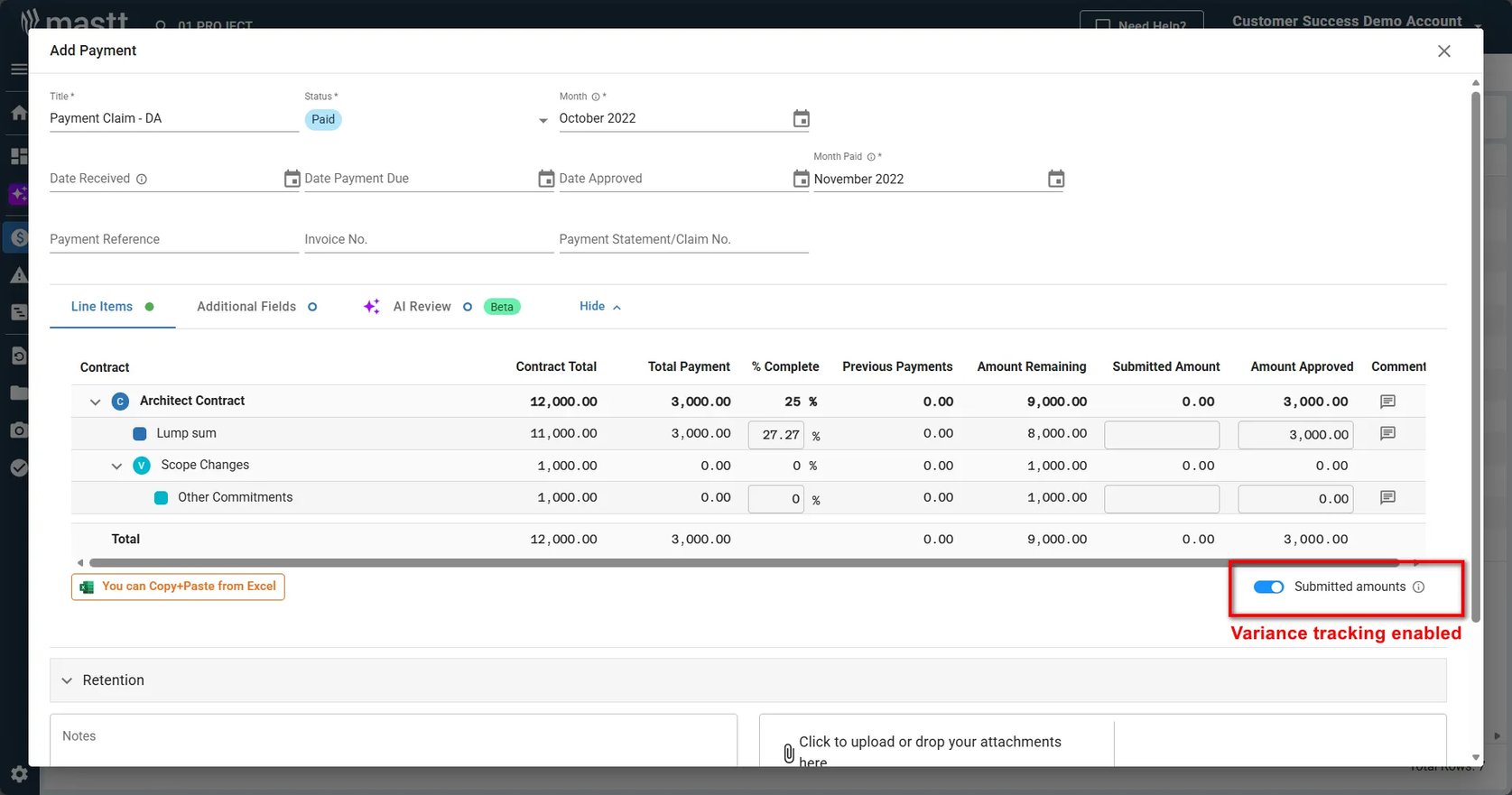Switch to the Additional Fields tab

256,307
